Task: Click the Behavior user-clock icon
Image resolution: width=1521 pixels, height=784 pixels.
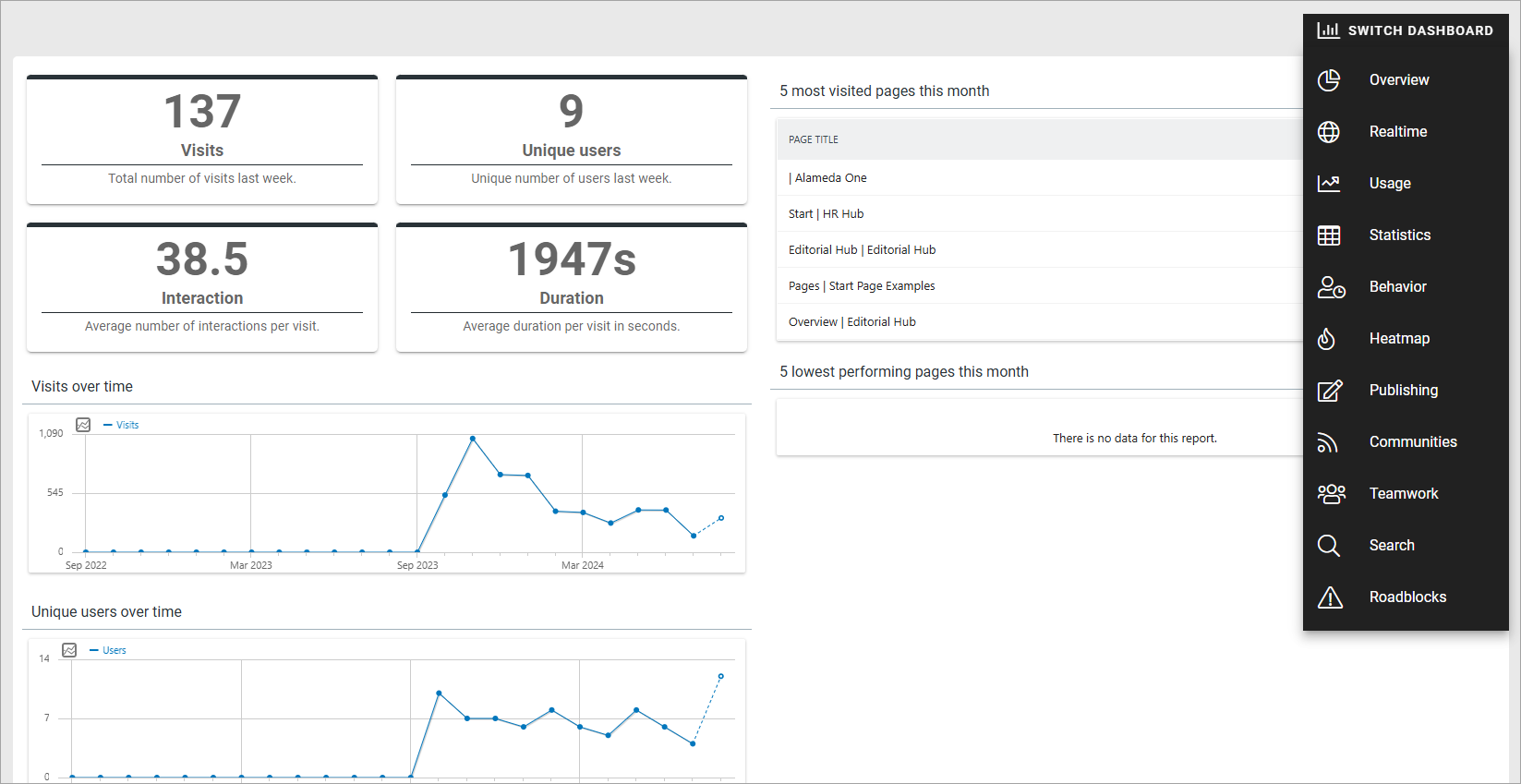Action: point(1331,287)
